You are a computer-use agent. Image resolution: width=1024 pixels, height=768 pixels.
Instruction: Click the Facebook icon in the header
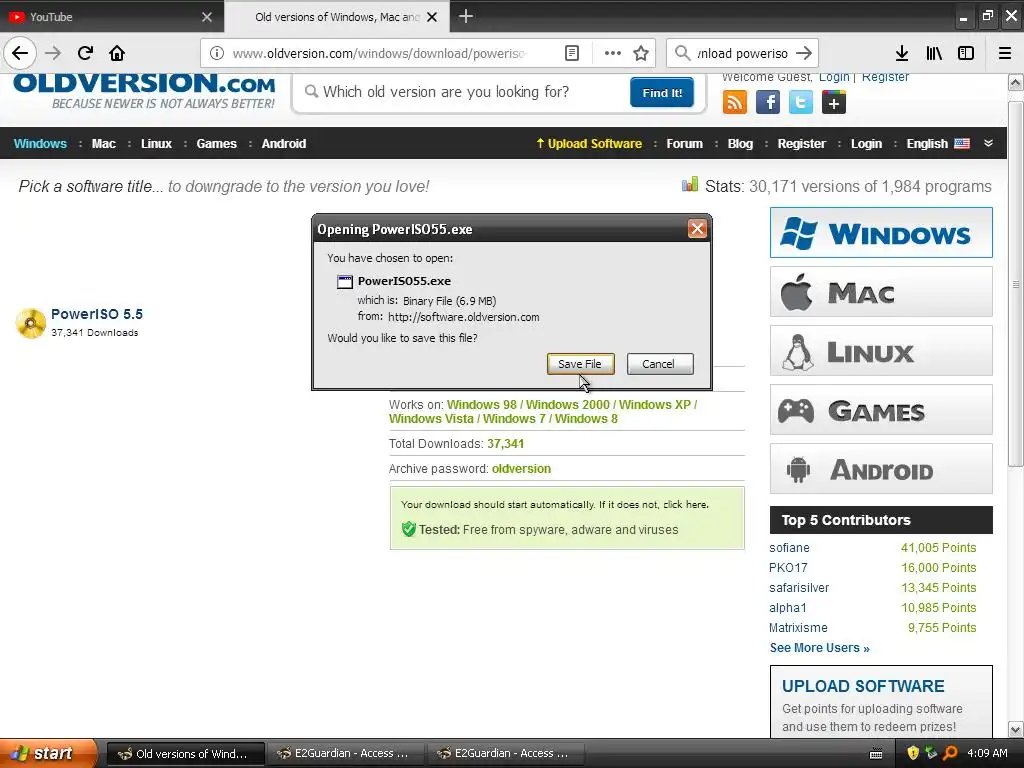point(768,102)
